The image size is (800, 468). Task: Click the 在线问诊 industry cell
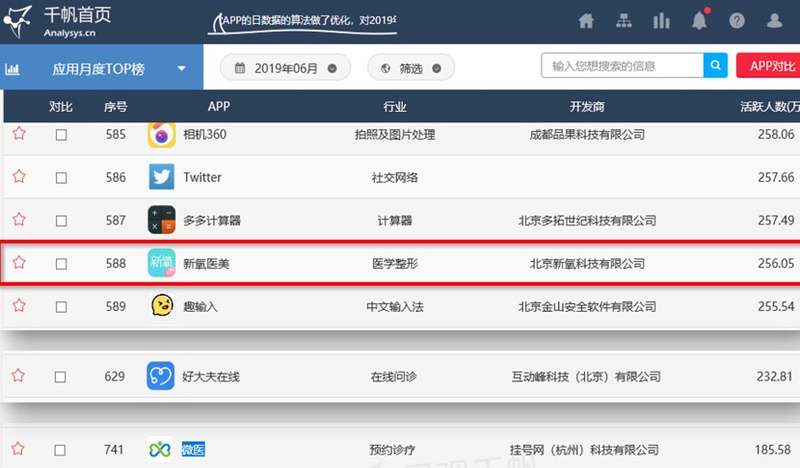[393, 377]
